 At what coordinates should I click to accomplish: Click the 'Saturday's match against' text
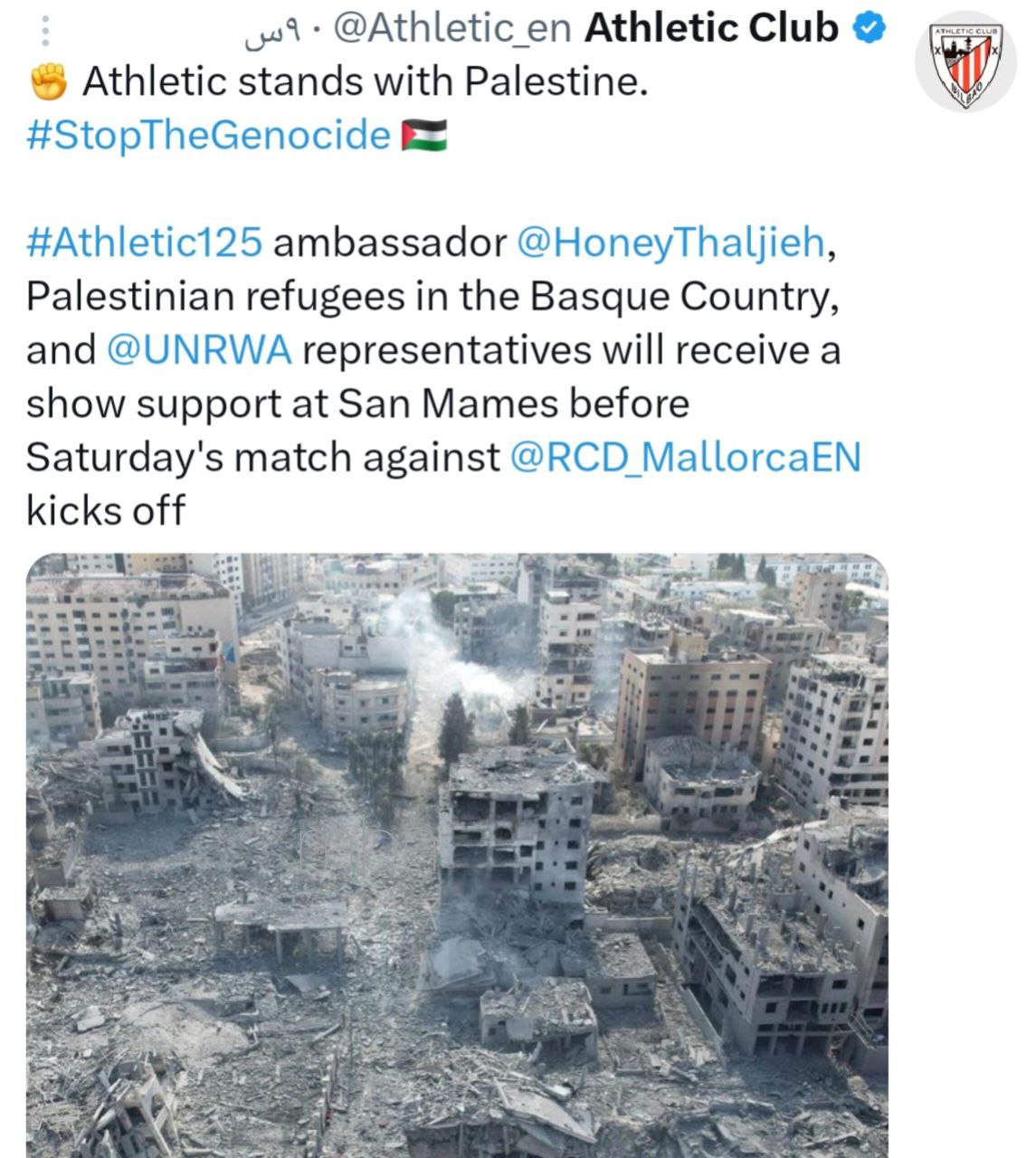(263, 457)
